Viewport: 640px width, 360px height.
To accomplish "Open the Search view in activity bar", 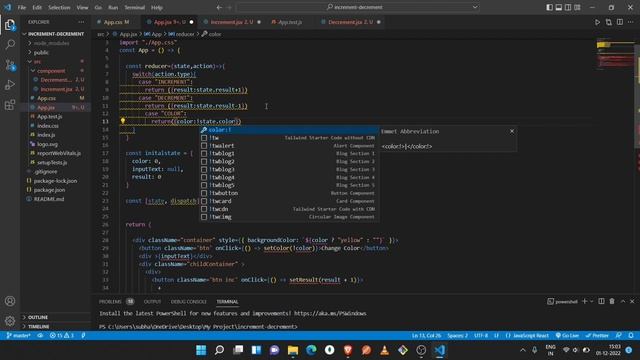I will pos(10,44).
